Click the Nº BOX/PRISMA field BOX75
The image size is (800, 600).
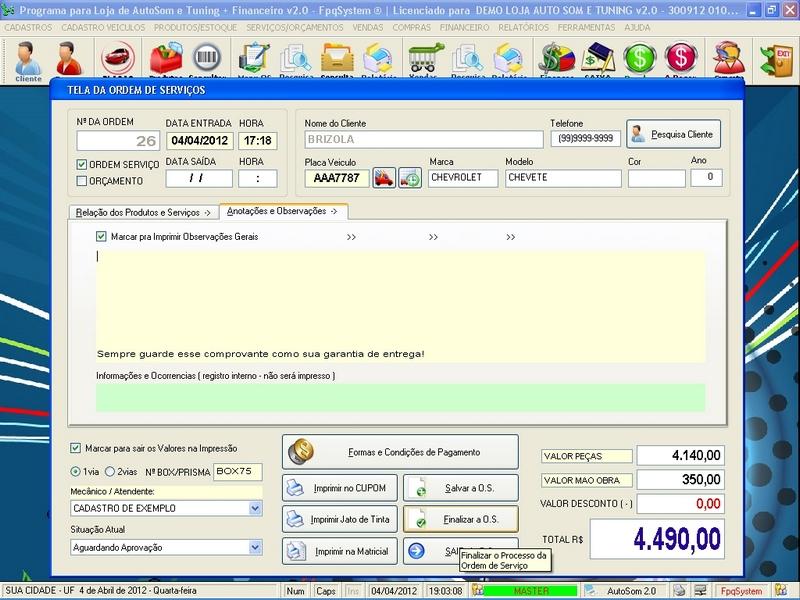pos(238,471)
